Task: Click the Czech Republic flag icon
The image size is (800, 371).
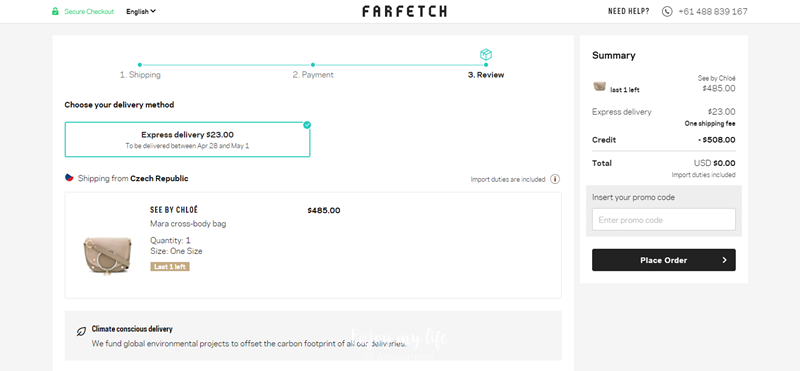Action: [x=69, y=178]
